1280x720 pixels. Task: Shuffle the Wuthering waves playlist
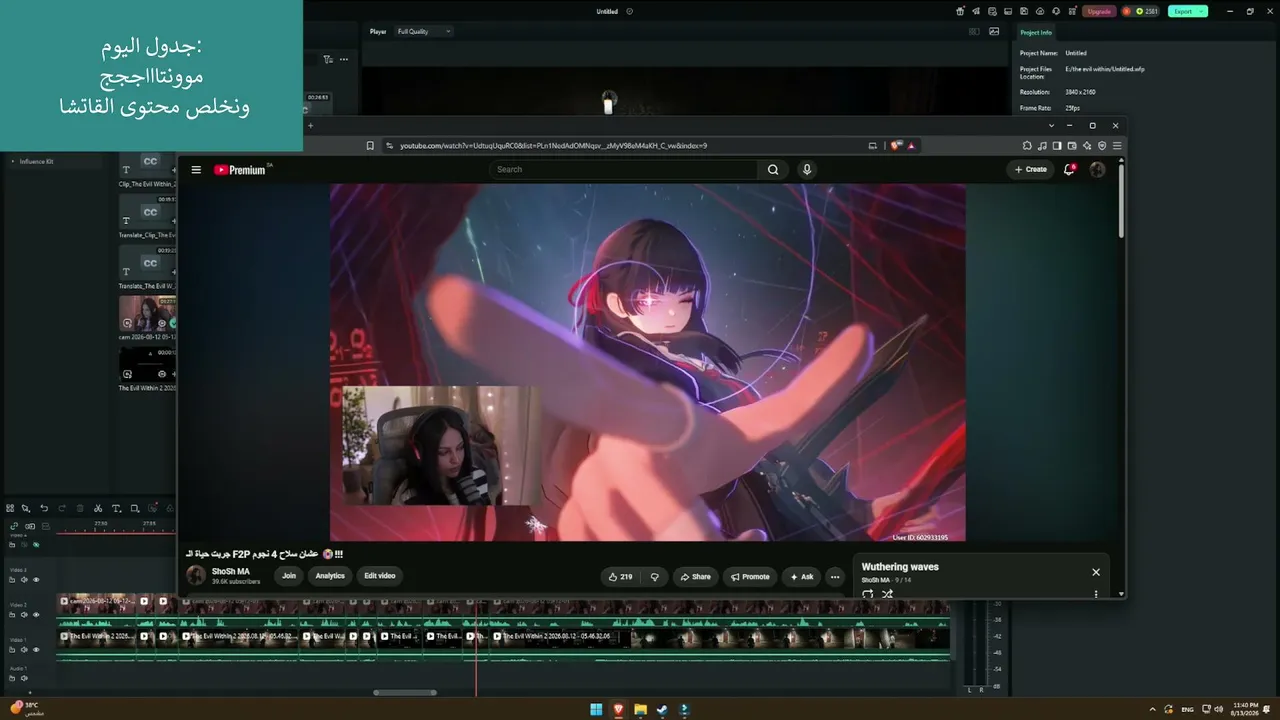(x=887, y=594)
